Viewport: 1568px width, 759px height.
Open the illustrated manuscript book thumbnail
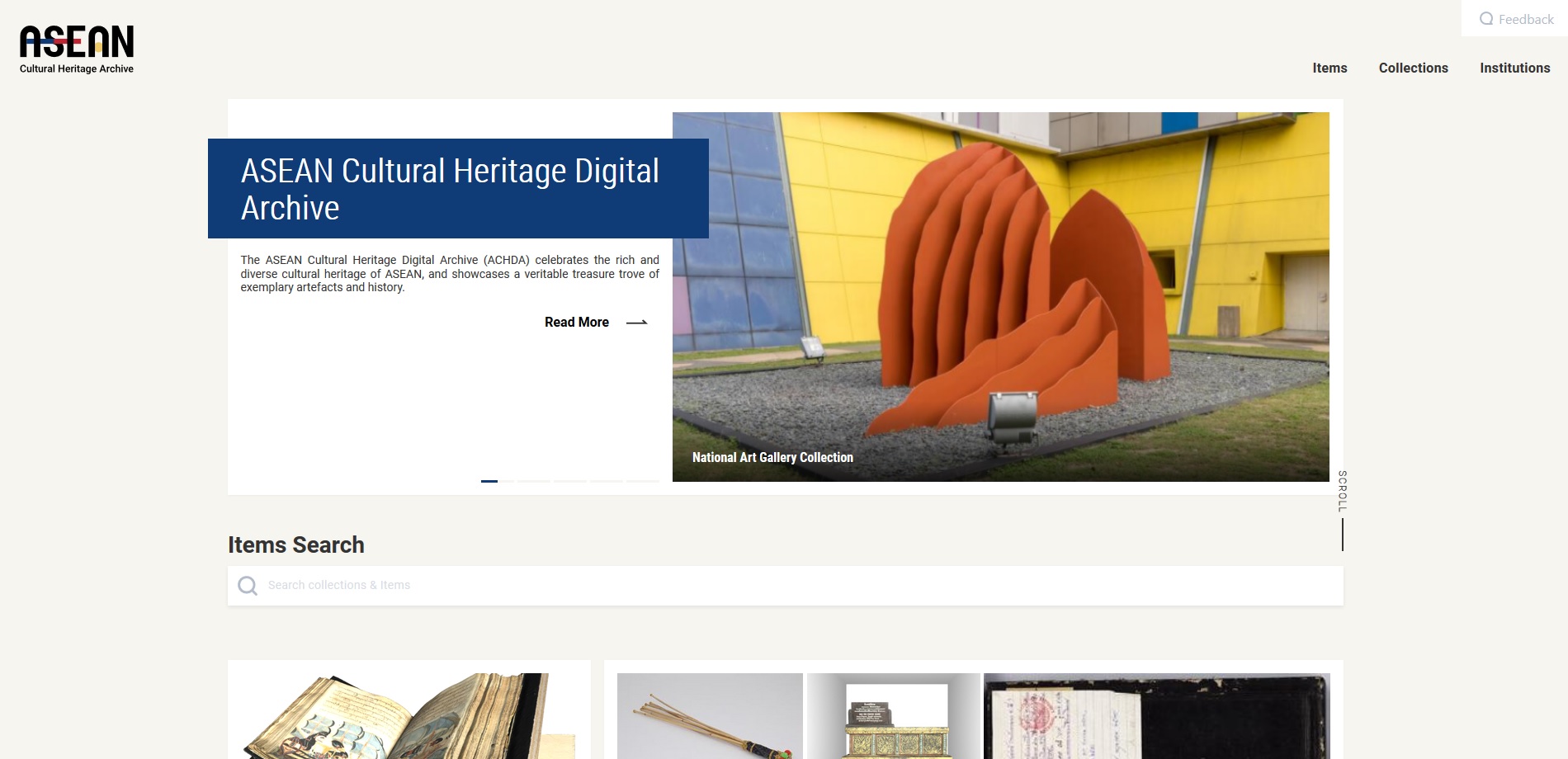409,715
